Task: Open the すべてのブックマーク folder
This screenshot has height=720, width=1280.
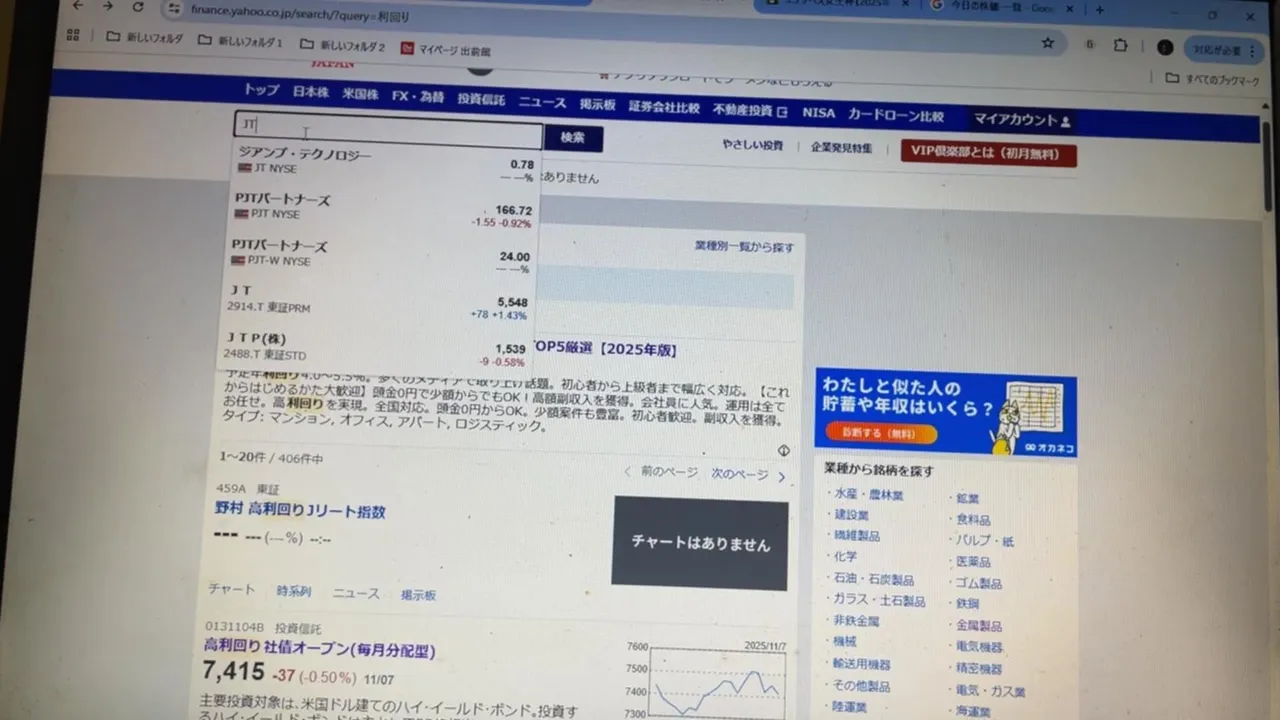Action: (1213, 79)
